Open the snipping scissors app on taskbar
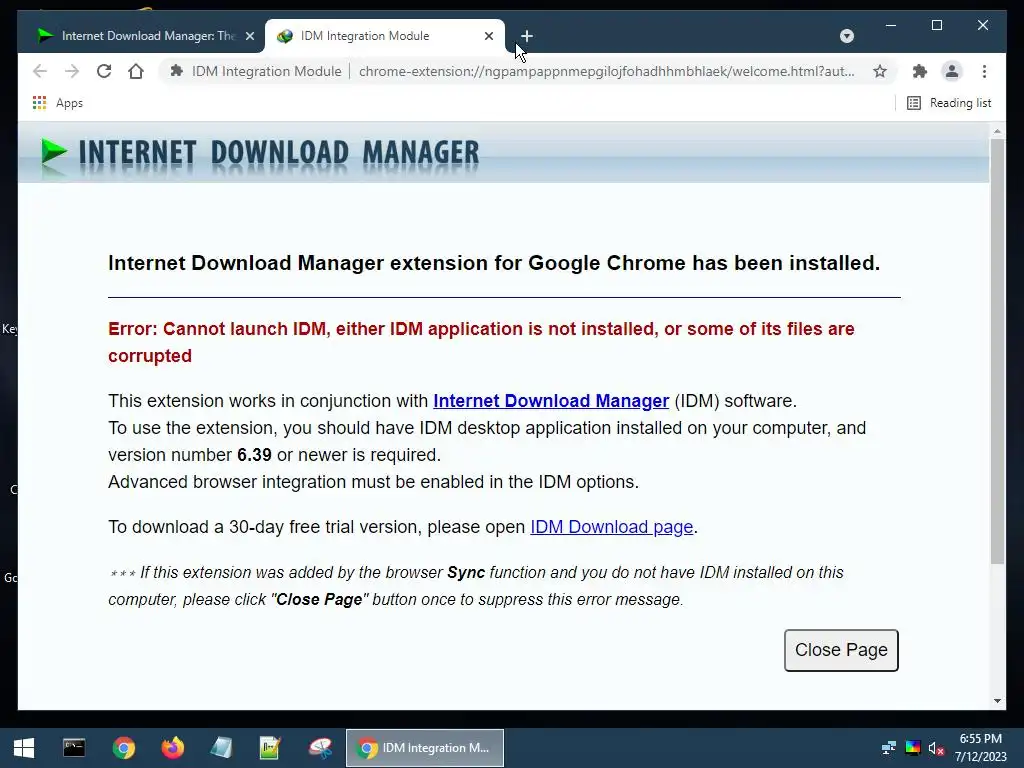 [x=320, y=748]
